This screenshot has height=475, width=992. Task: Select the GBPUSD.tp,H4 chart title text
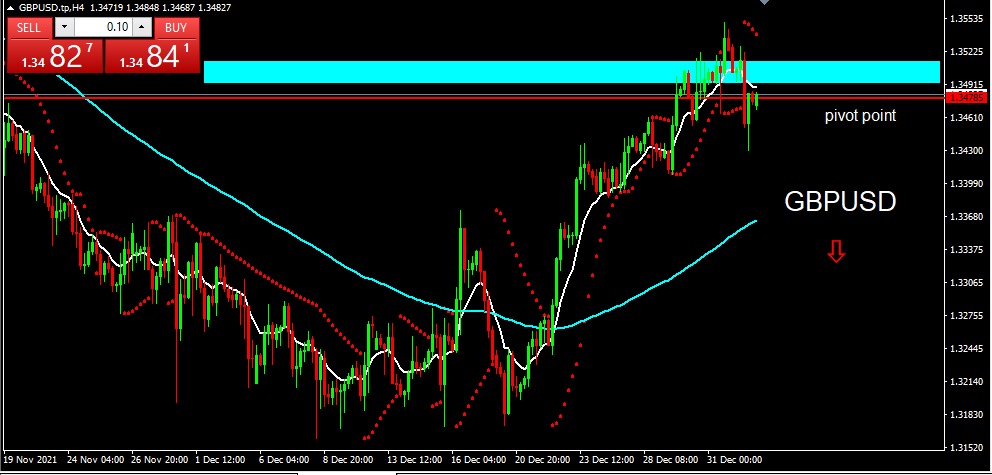(51, 8)
